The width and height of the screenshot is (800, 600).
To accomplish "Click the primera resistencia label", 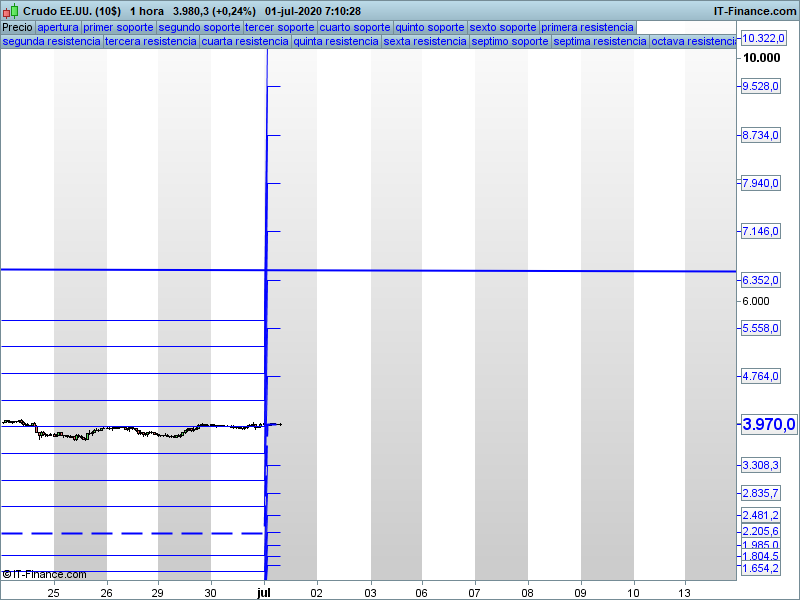I will pyautogui.click(x=587, y=27).
